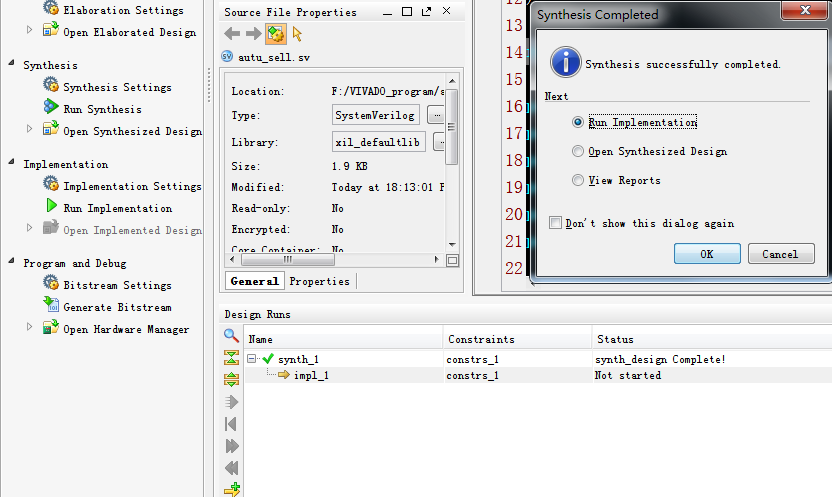This screenshot has height=497, width=832.
Task: Minimize Source File Properties panel
Action: point(387,12)
